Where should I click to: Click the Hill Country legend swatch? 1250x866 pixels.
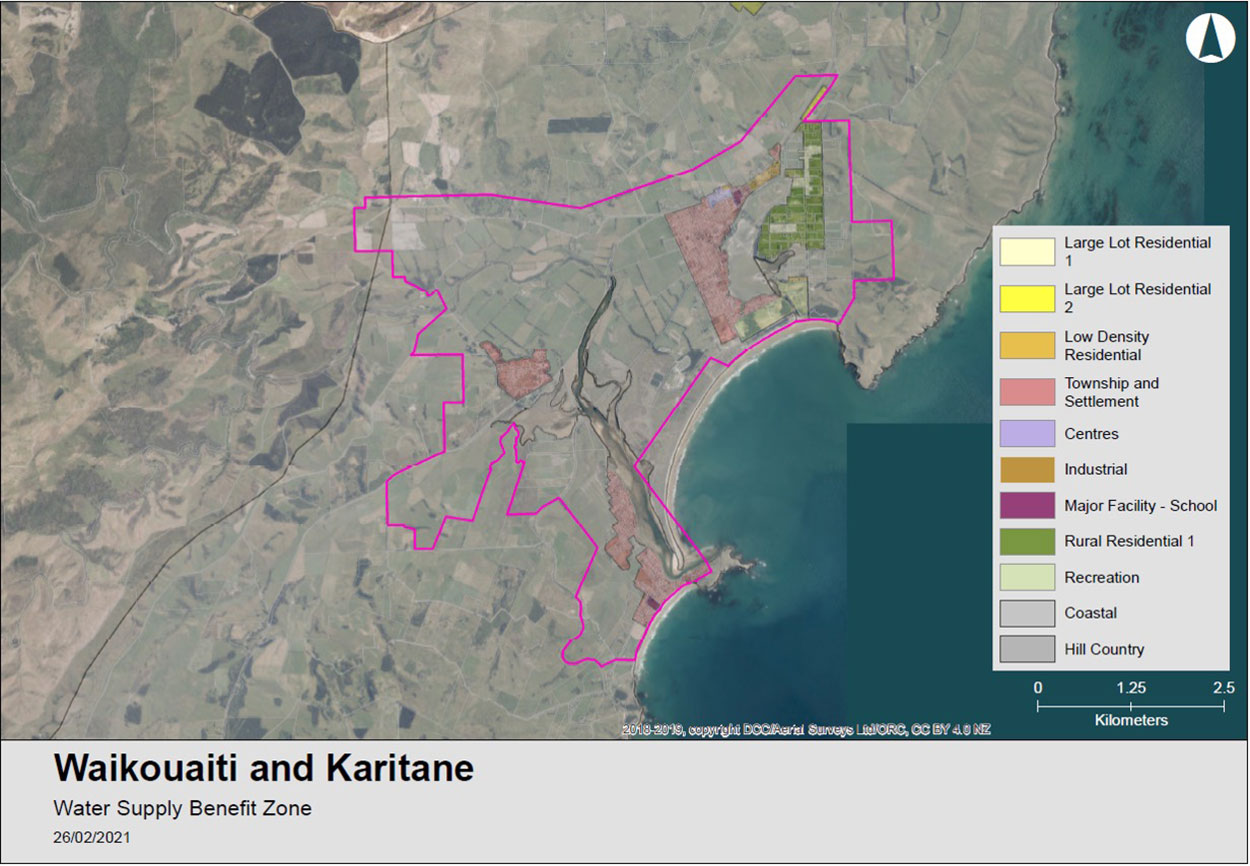[x=1027, y=649]
